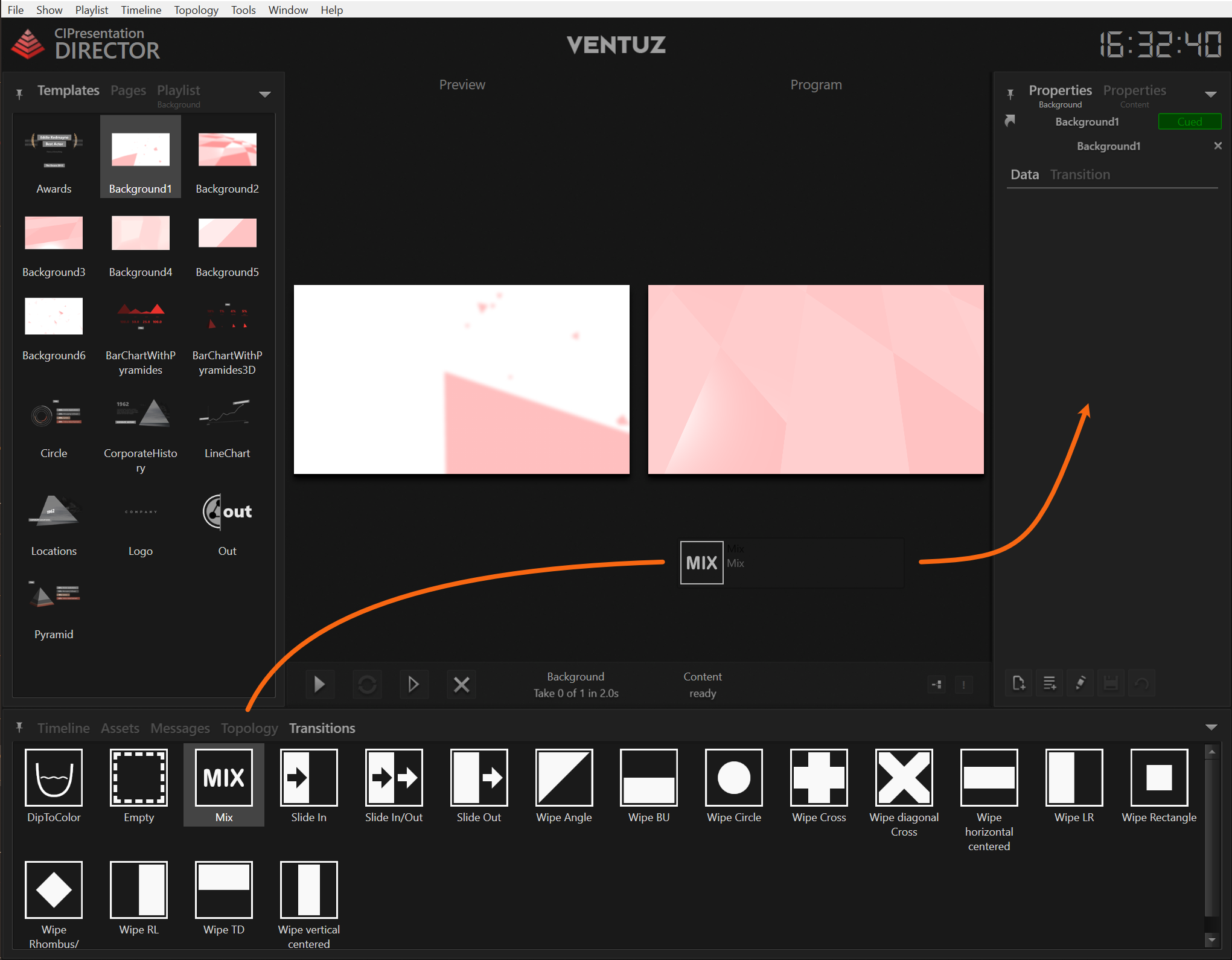Select the Wipe Cross transition
1232x960 pixels.
coord(819,778)
